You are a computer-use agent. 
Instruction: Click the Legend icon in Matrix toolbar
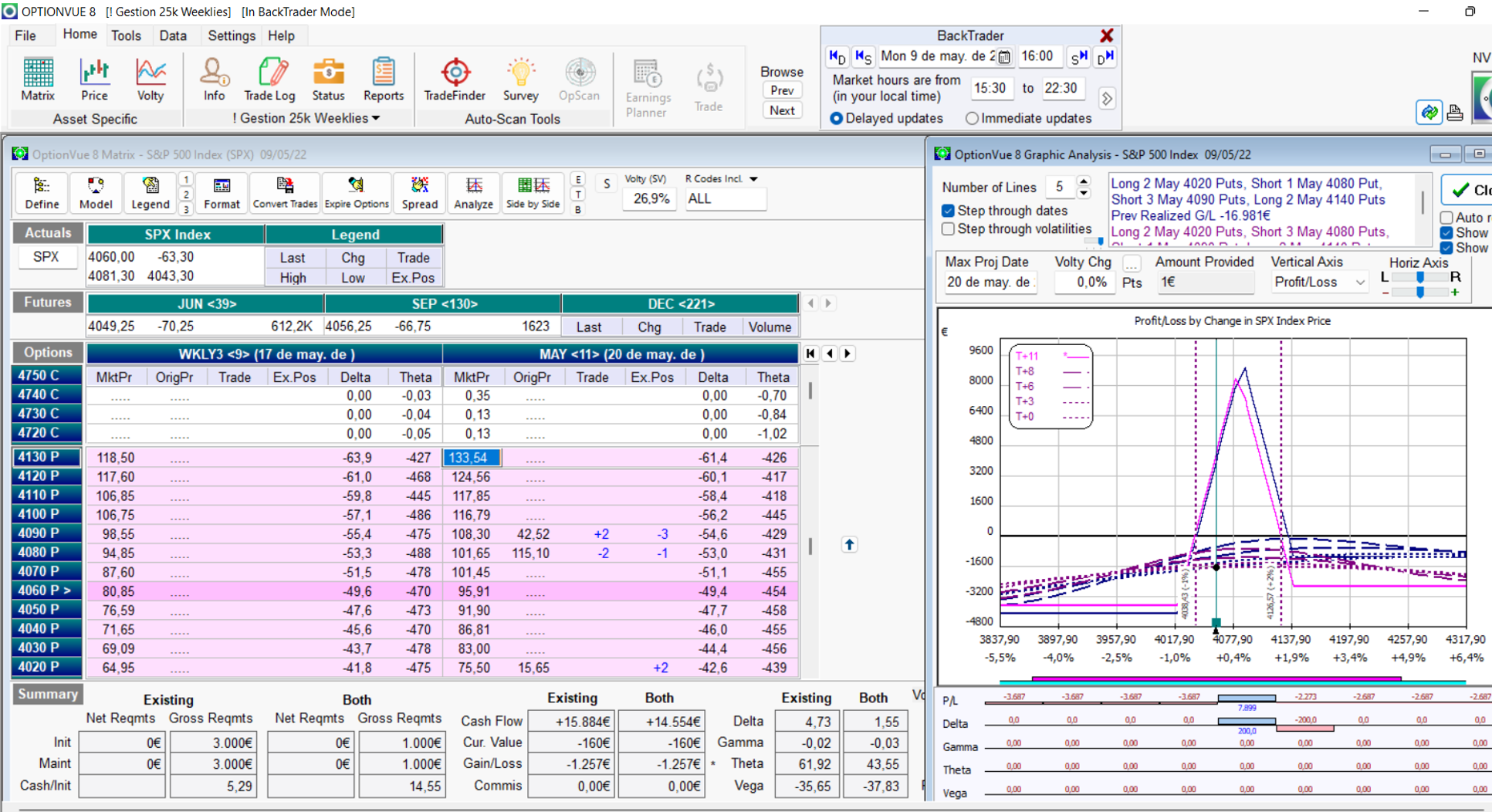click(x=150, y=193)
